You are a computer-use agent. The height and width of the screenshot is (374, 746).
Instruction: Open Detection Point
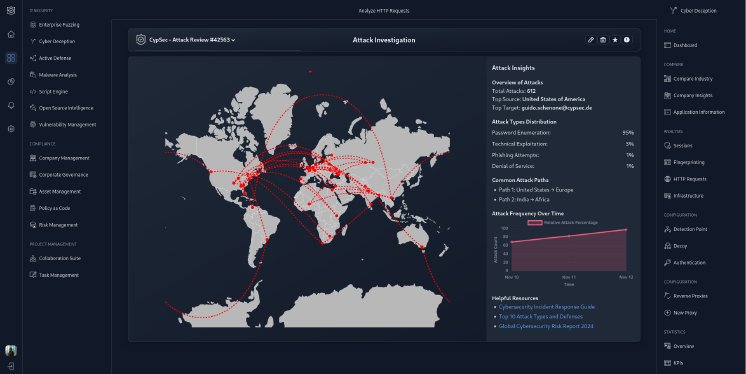(686, 229)
